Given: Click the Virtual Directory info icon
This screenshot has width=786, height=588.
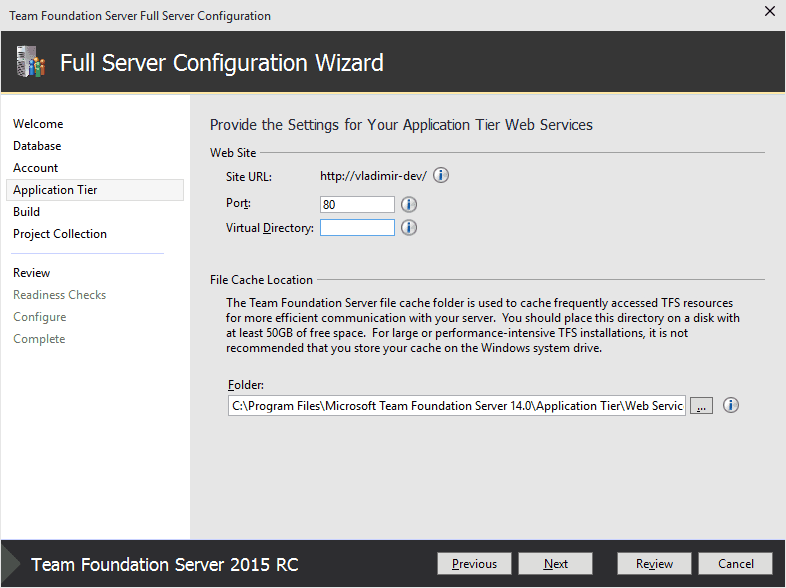Looking at the screenshot, I should coord(409,228).
